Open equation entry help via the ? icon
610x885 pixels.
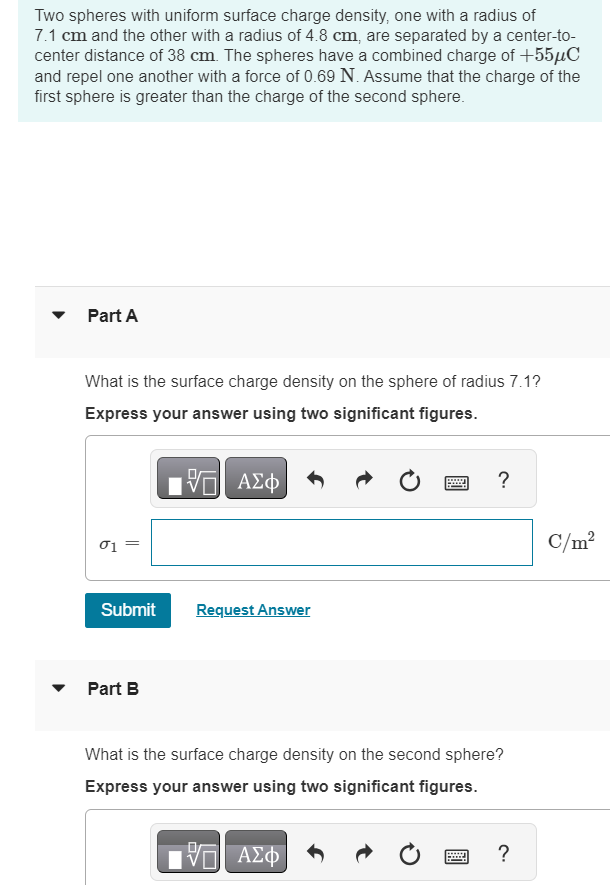503,480
